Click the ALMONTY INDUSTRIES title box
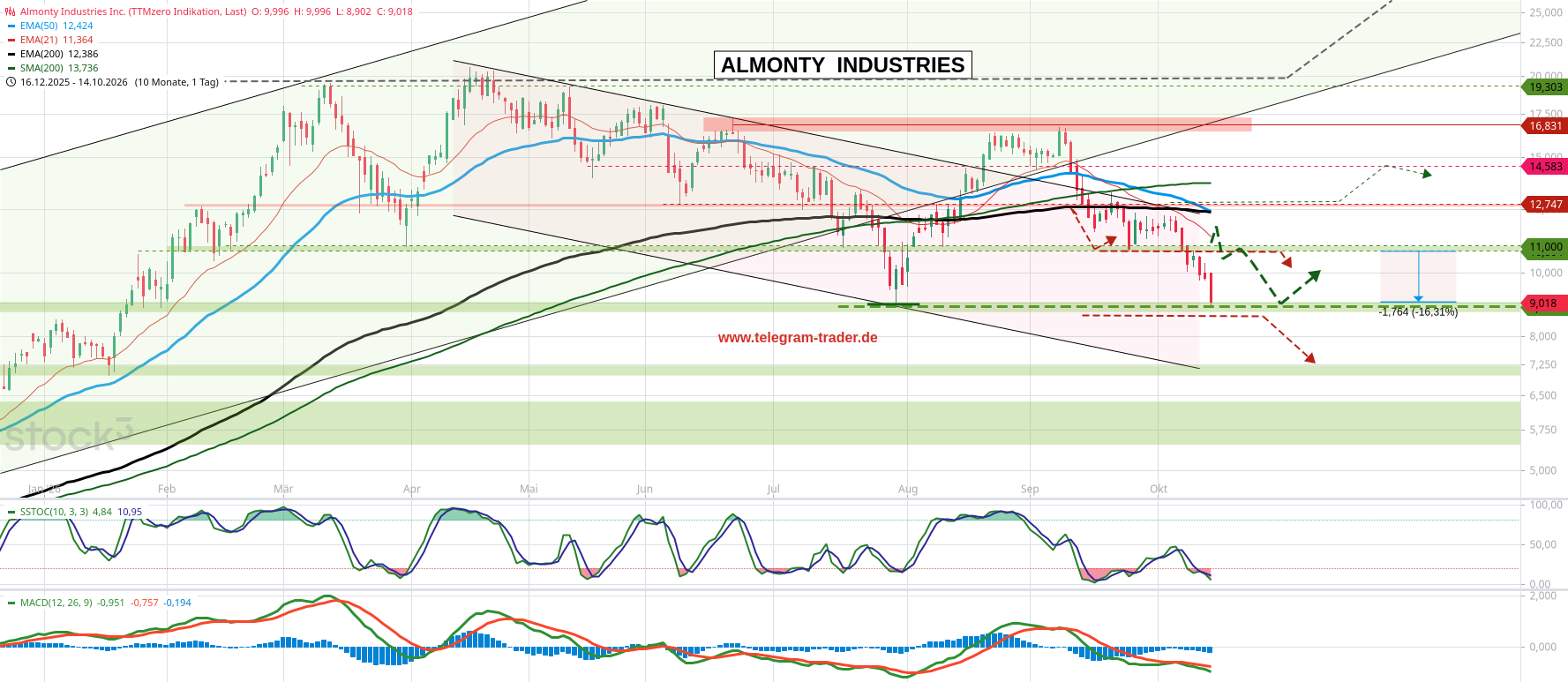This screenshot has height=682, width=1568. [x=843, y=65]
